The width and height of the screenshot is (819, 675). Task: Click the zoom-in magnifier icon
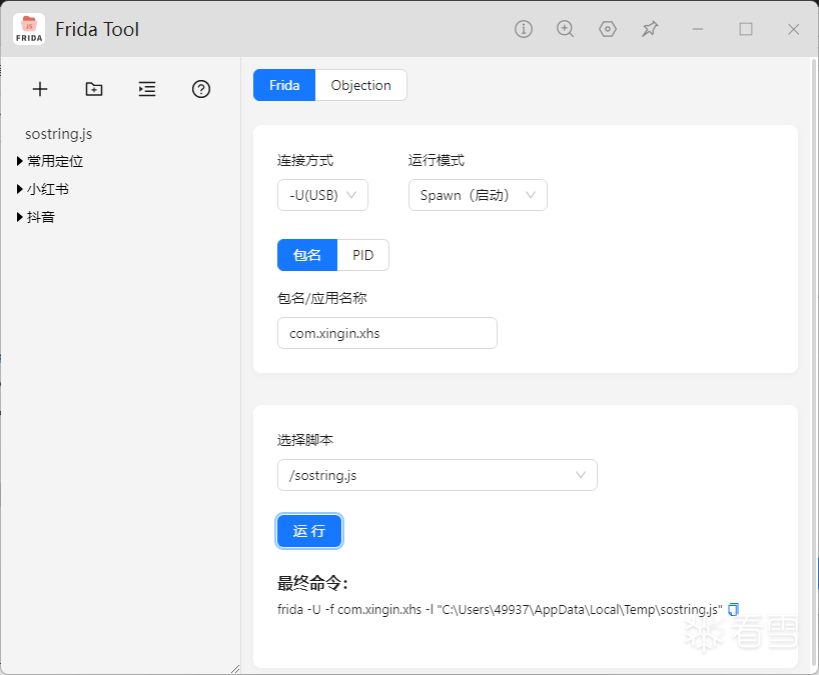[565, 29]
